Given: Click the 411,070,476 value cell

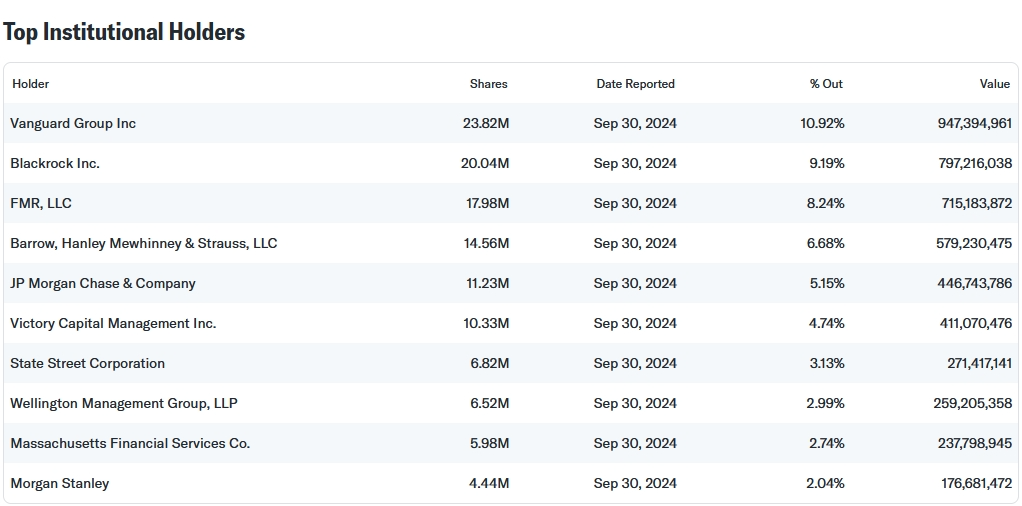Looking at the screenshot, I should tap(976, 323).
